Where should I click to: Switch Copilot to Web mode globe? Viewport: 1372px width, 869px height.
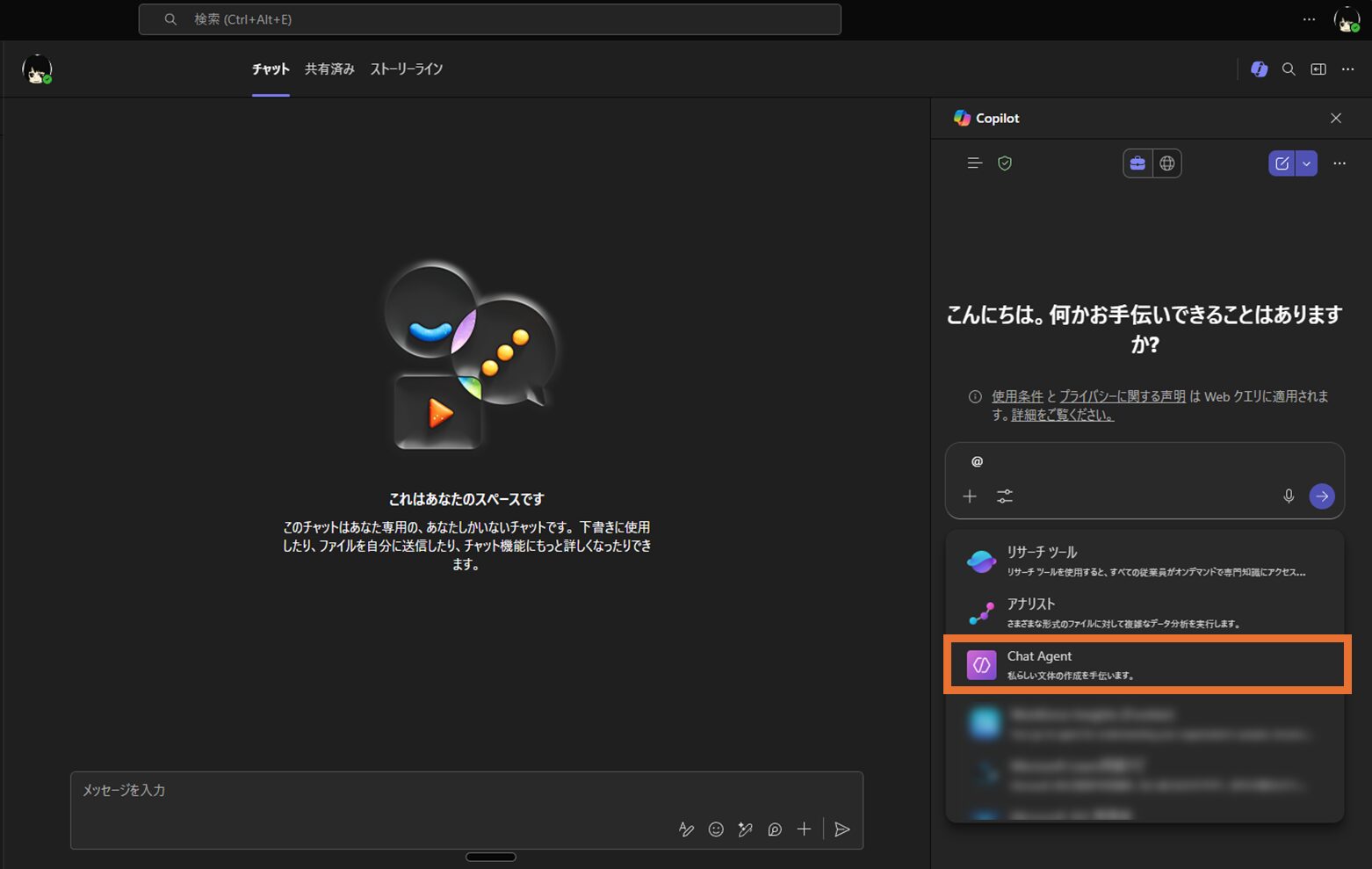(x=1166, y=163)
